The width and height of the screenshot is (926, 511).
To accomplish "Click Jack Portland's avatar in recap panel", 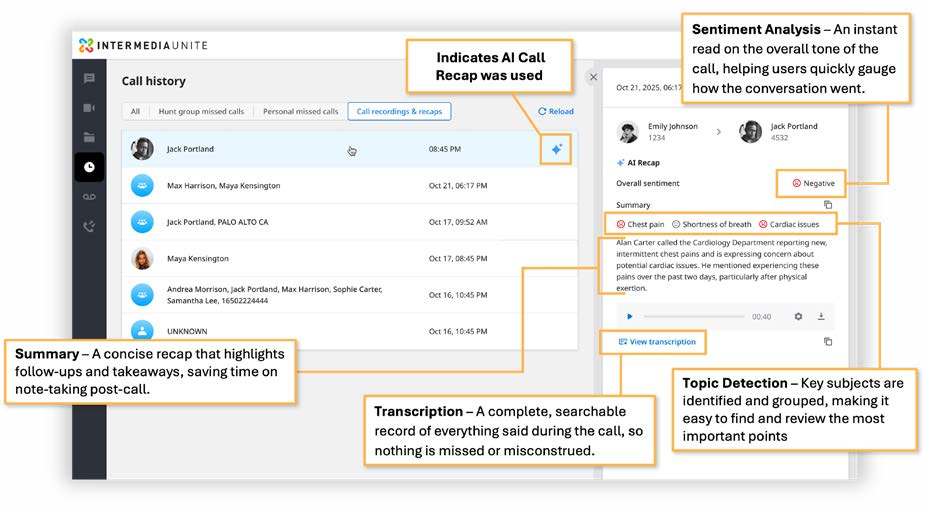I will pyautogui.click(x=751, y=132).
